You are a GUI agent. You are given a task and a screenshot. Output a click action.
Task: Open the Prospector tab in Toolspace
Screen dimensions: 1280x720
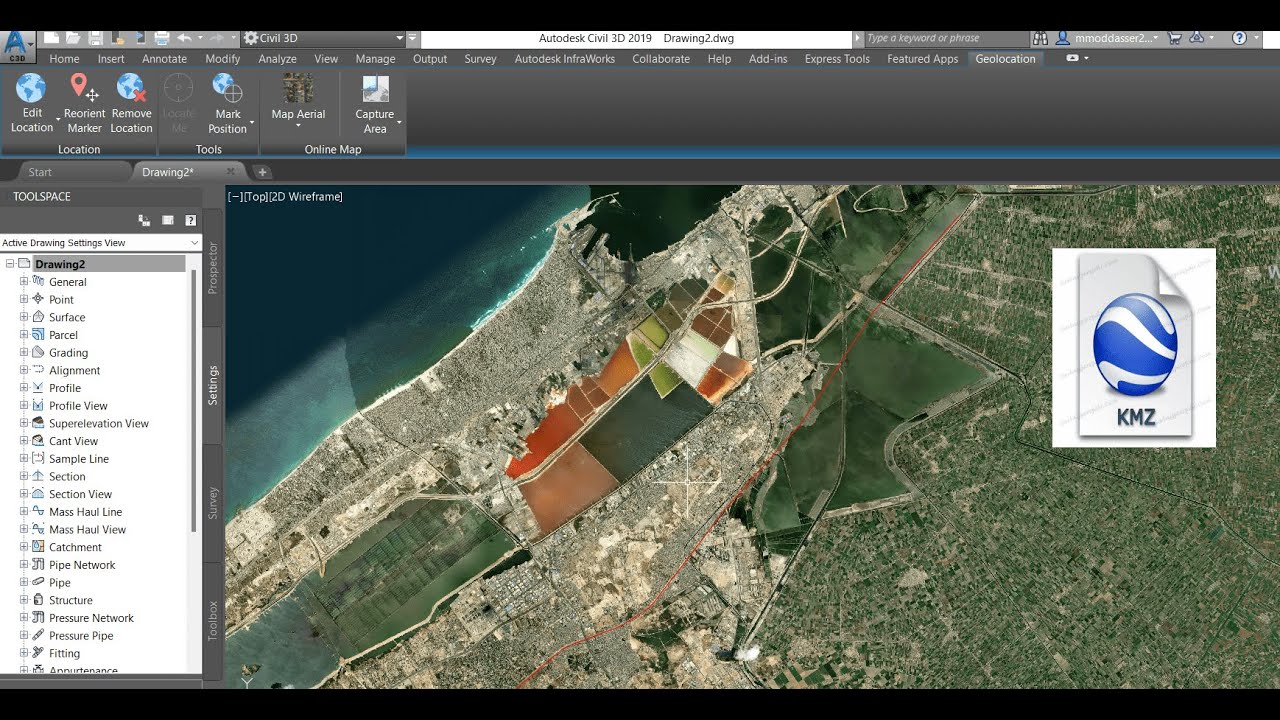[213, 267]
